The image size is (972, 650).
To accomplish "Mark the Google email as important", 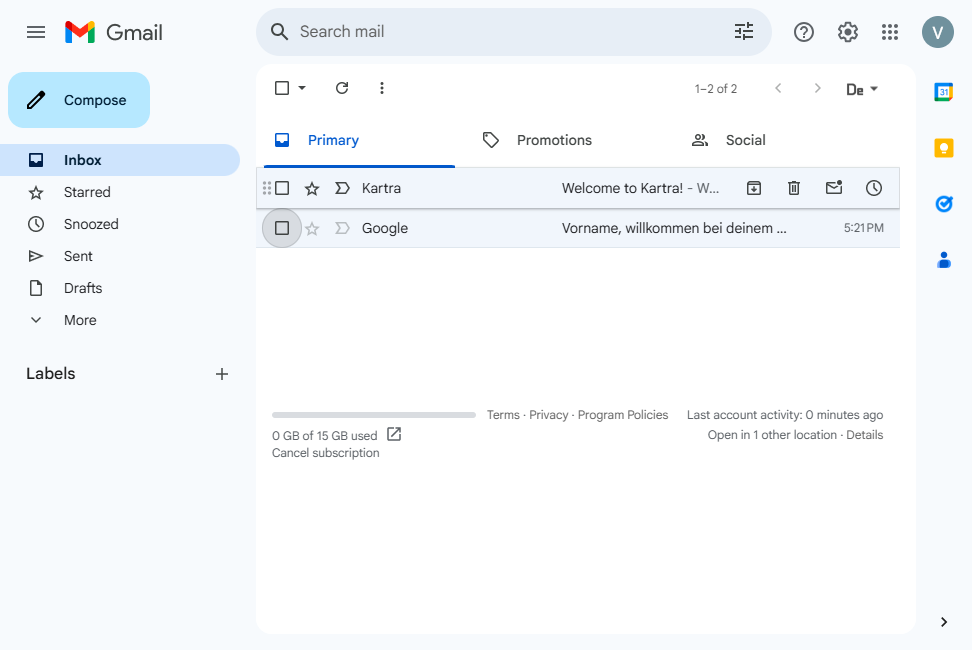I will point(342,228).
